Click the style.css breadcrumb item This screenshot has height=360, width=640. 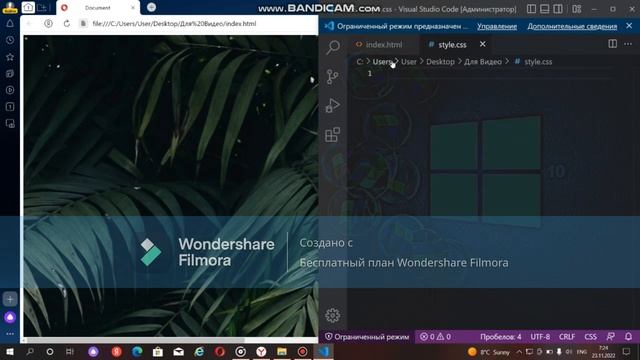(538, 62)
